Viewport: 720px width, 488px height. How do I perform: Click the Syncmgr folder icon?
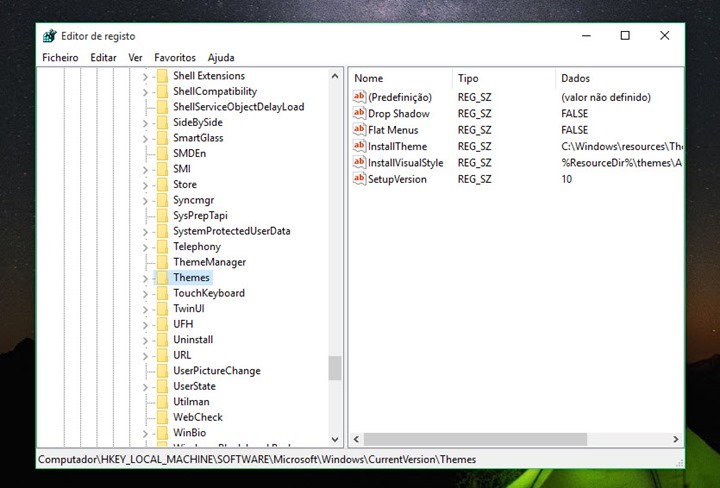[x=163, y=200]
